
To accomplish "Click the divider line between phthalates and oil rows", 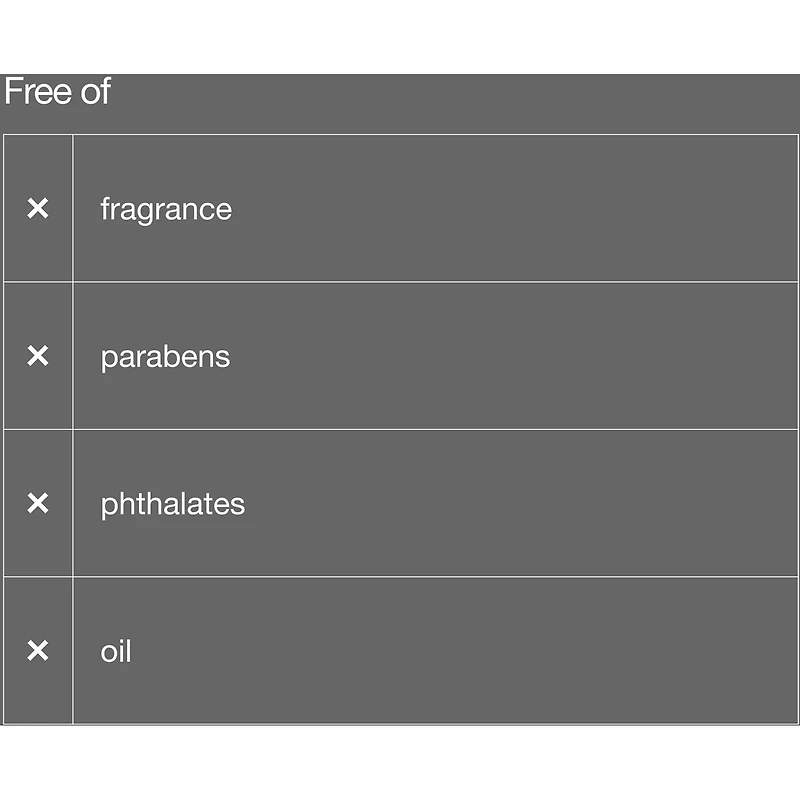I will pos(400,577).
